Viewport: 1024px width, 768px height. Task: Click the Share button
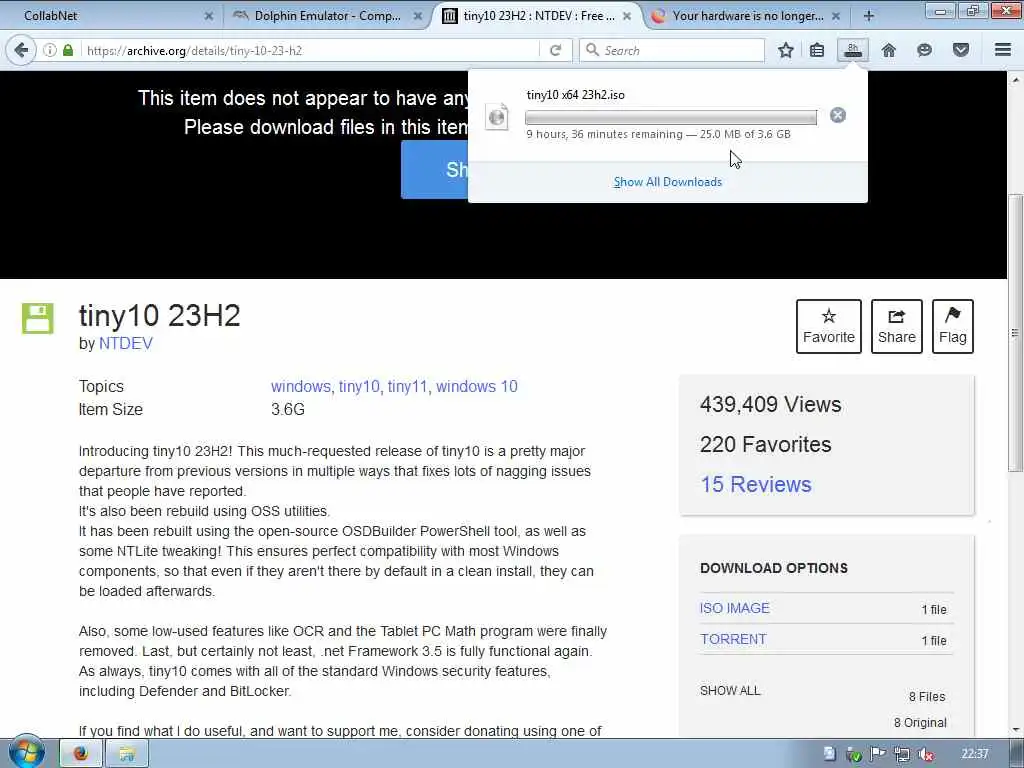[x=897, y=327]
